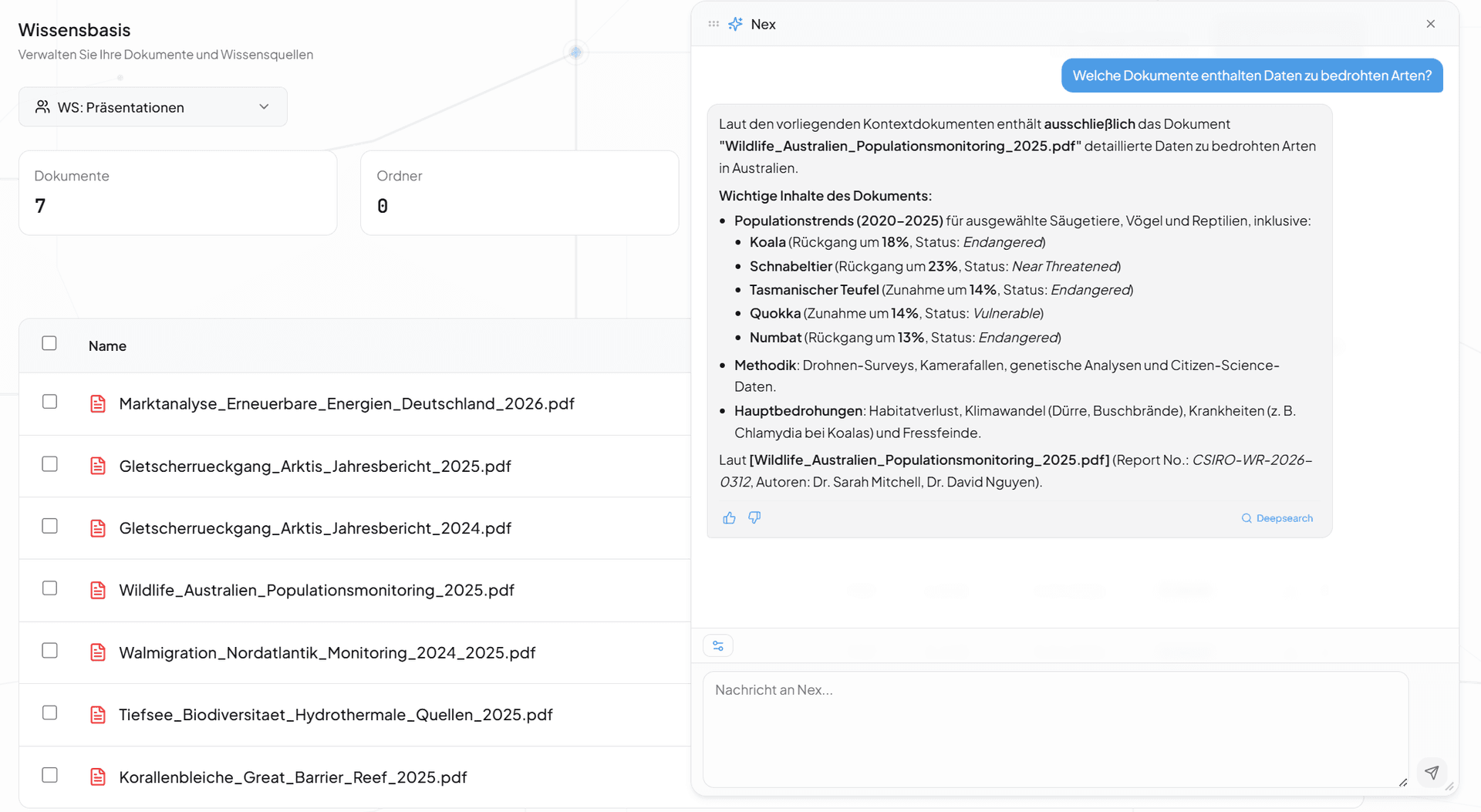This screenshot has height=812, width=1481.
Task: Click the send message paper plane icon
Action: click(1432, 772)
